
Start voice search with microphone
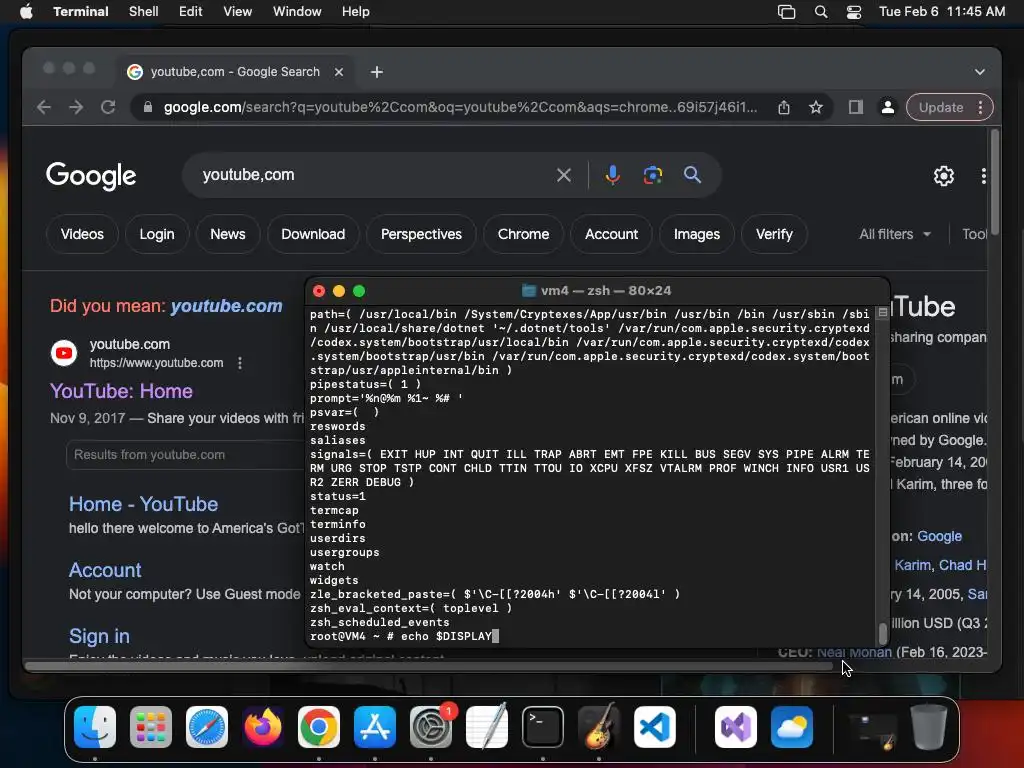[x=612, y=175]
